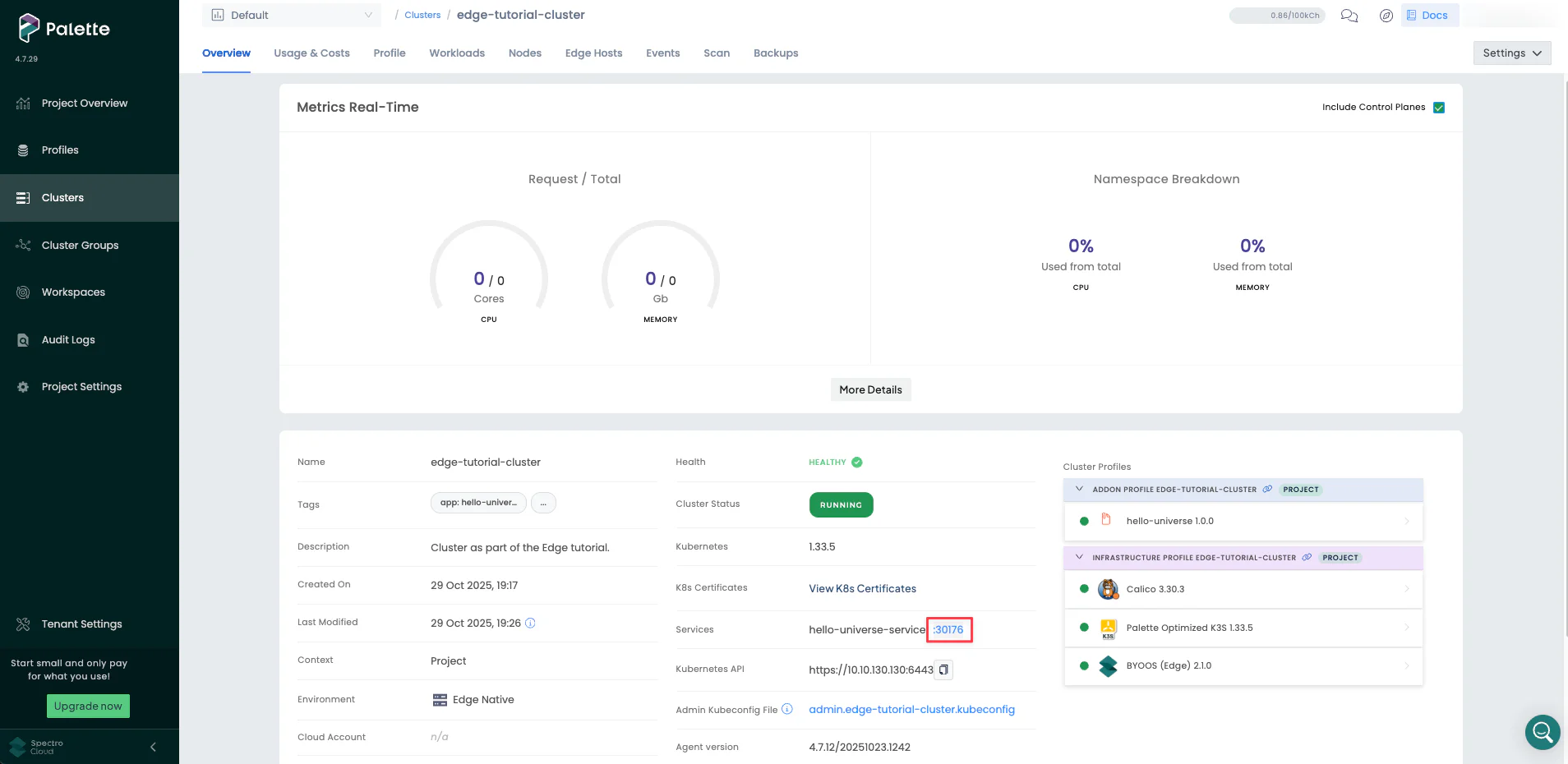
Task: Click the credit usage progress bar
Action: [1277, 16]
